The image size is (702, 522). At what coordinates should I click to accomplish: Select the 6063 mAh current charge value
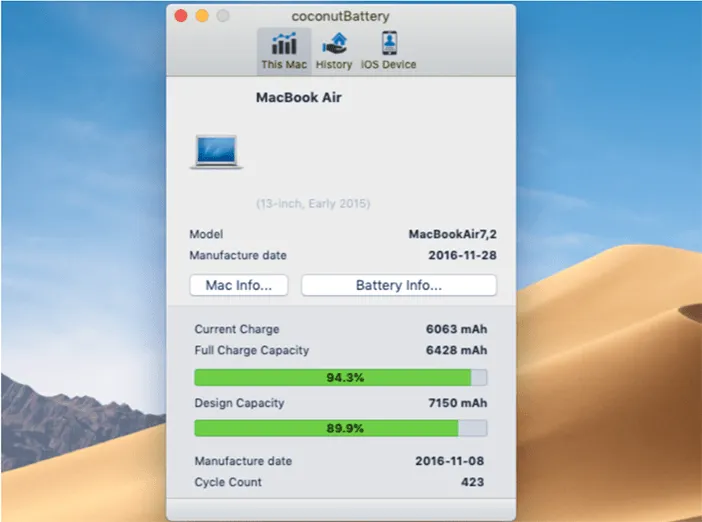456,329
